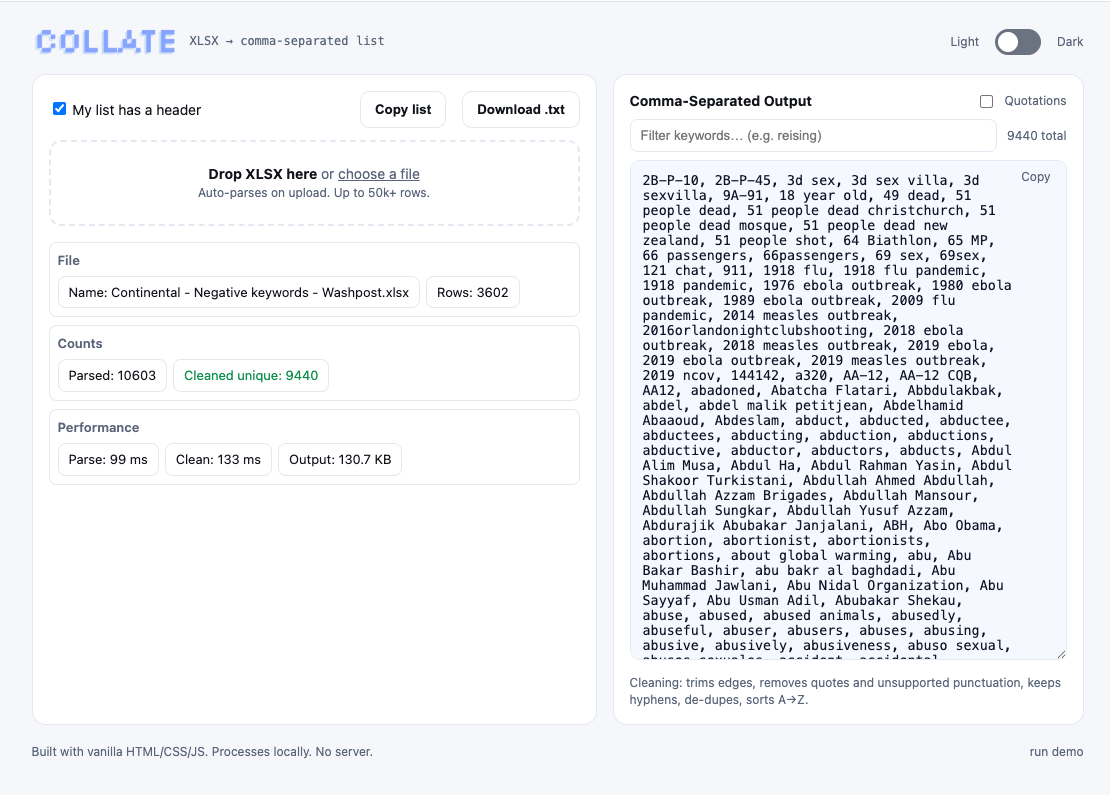This screenshot has height=795, width=1110.
Task: Click the 'Parsed: 10603' count chip
Action: coord(112,376)
